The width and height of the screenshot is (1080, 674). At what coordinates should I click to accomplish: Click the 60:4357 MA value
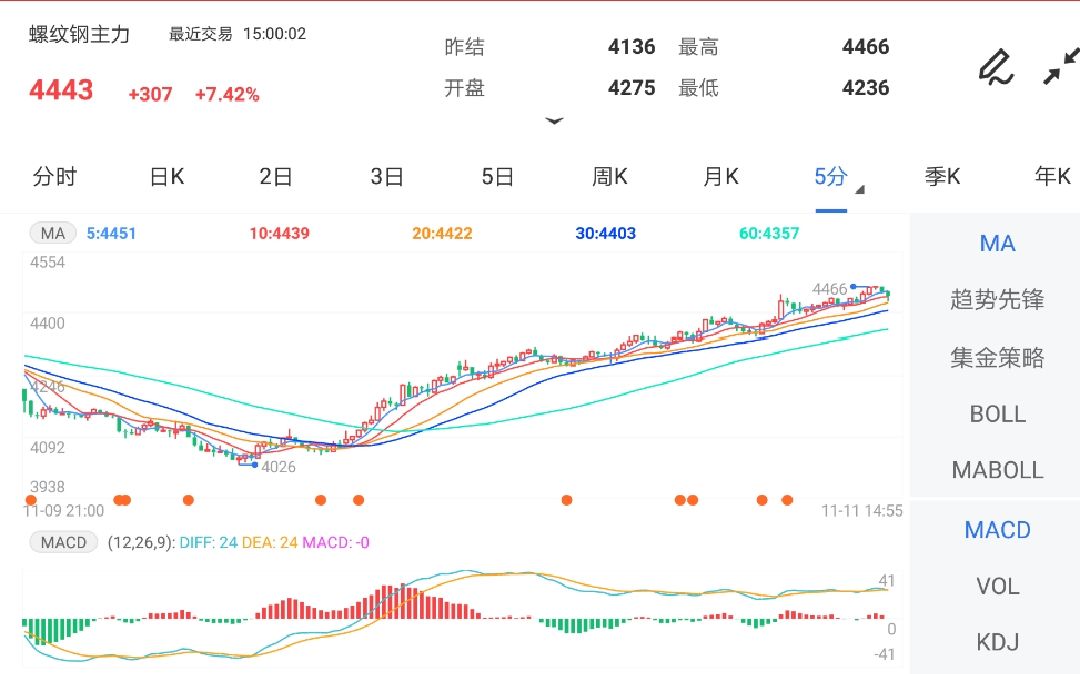pyautogui.click(x=769, y=233)
